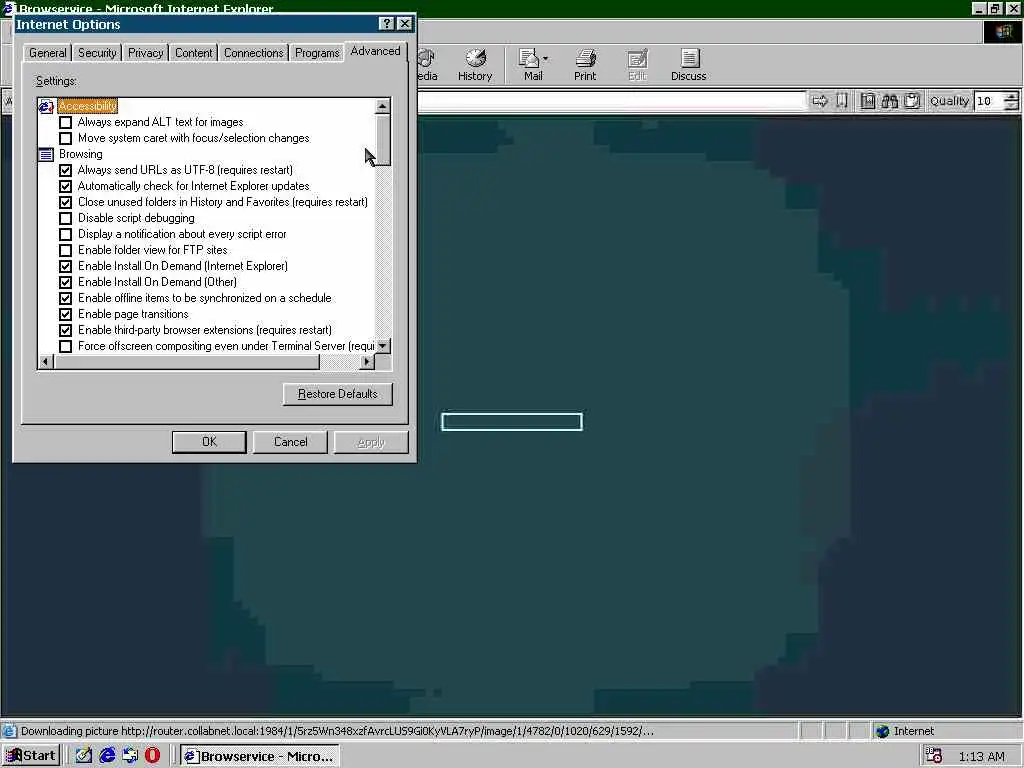Uncheck Enable third-party browser extensions
1024x768 pixels.
pyautogui.click(x=65, y=330)
